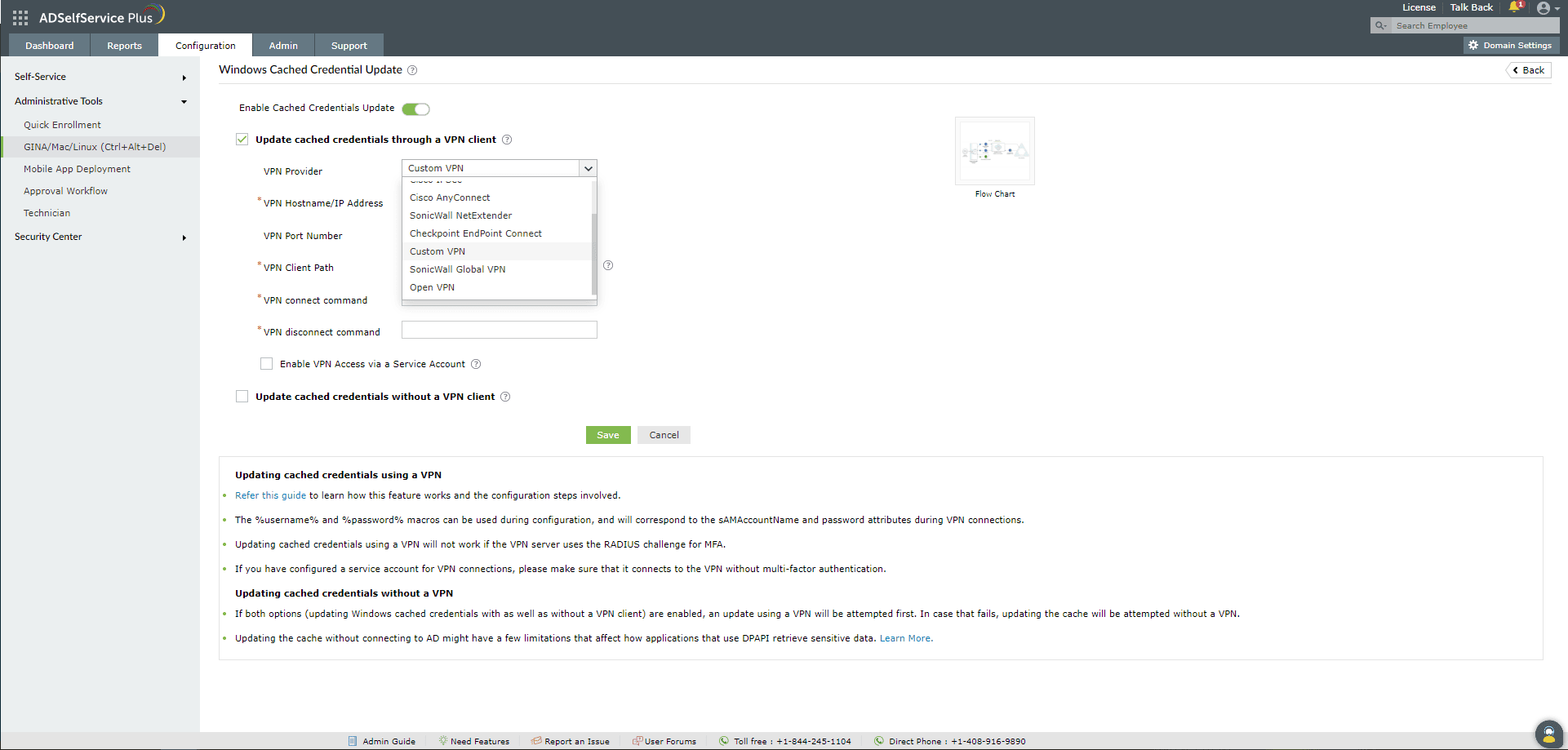Screen dimensions: 1568x750
Task: Open the Refer this guide link
Action: pos(270,495)
